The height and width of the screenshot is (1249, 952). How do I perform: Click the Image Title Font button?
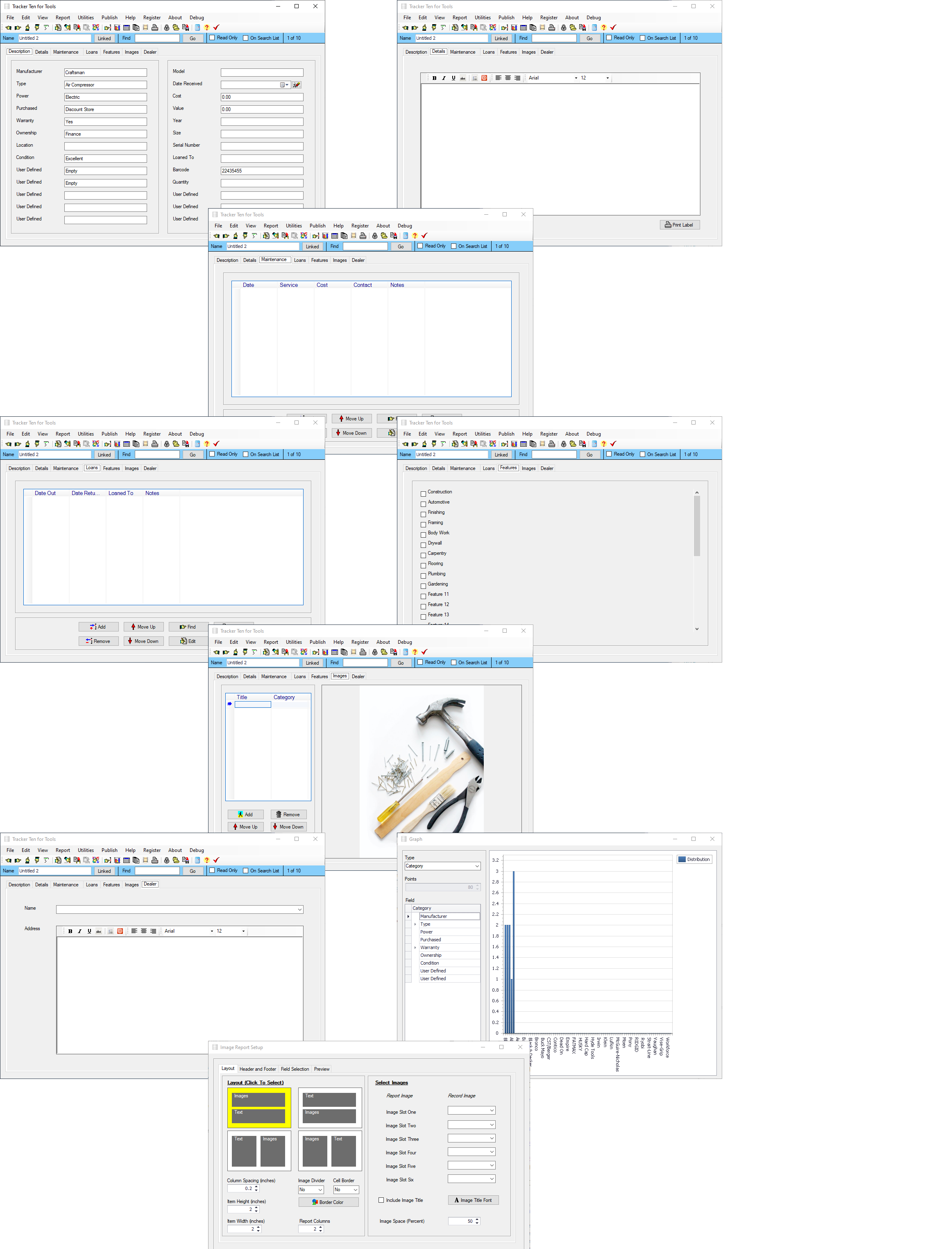(473, 1200)
